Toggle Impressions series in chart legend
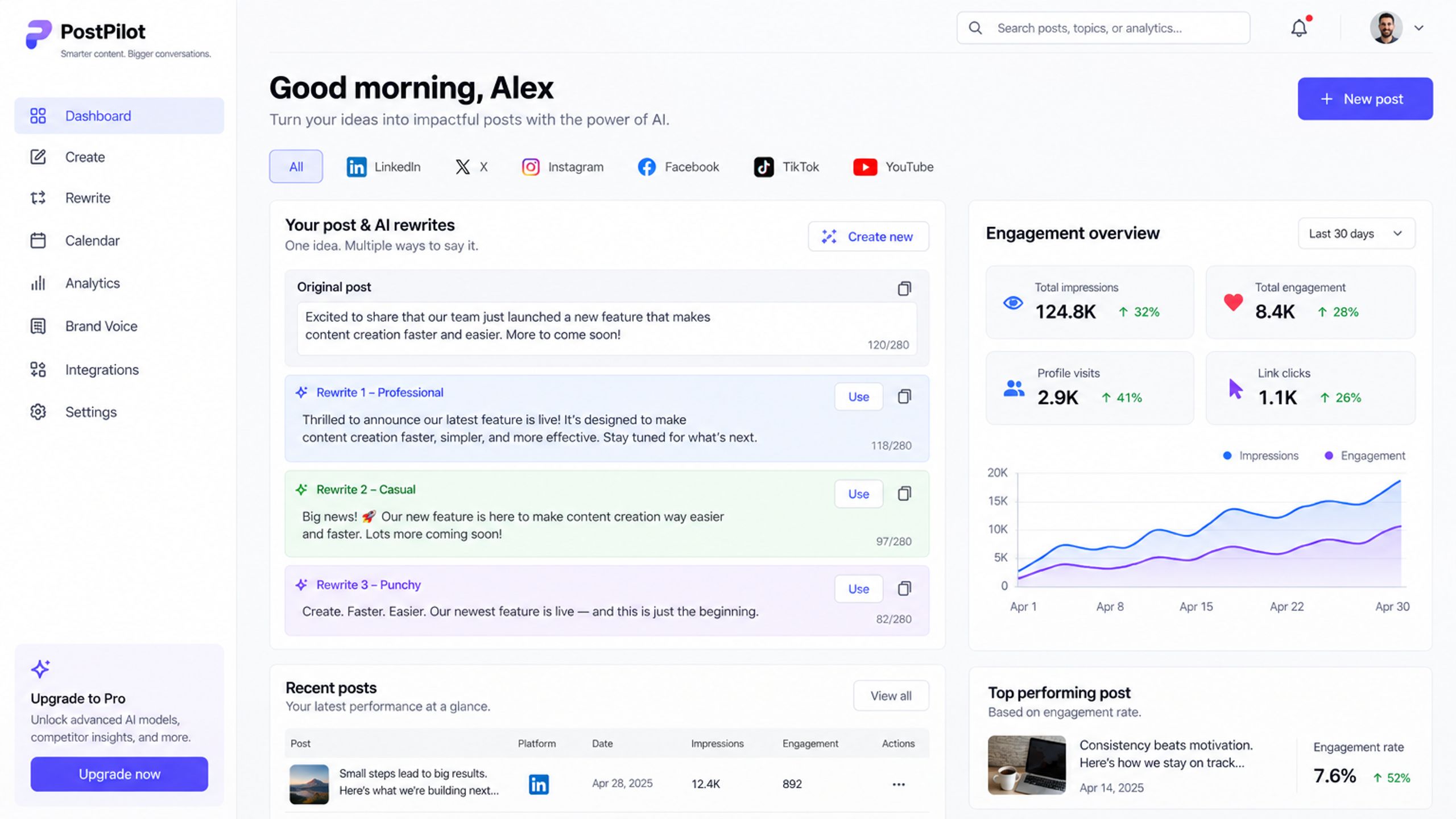The image size is (1456, 819). [x=1260, y=456]
